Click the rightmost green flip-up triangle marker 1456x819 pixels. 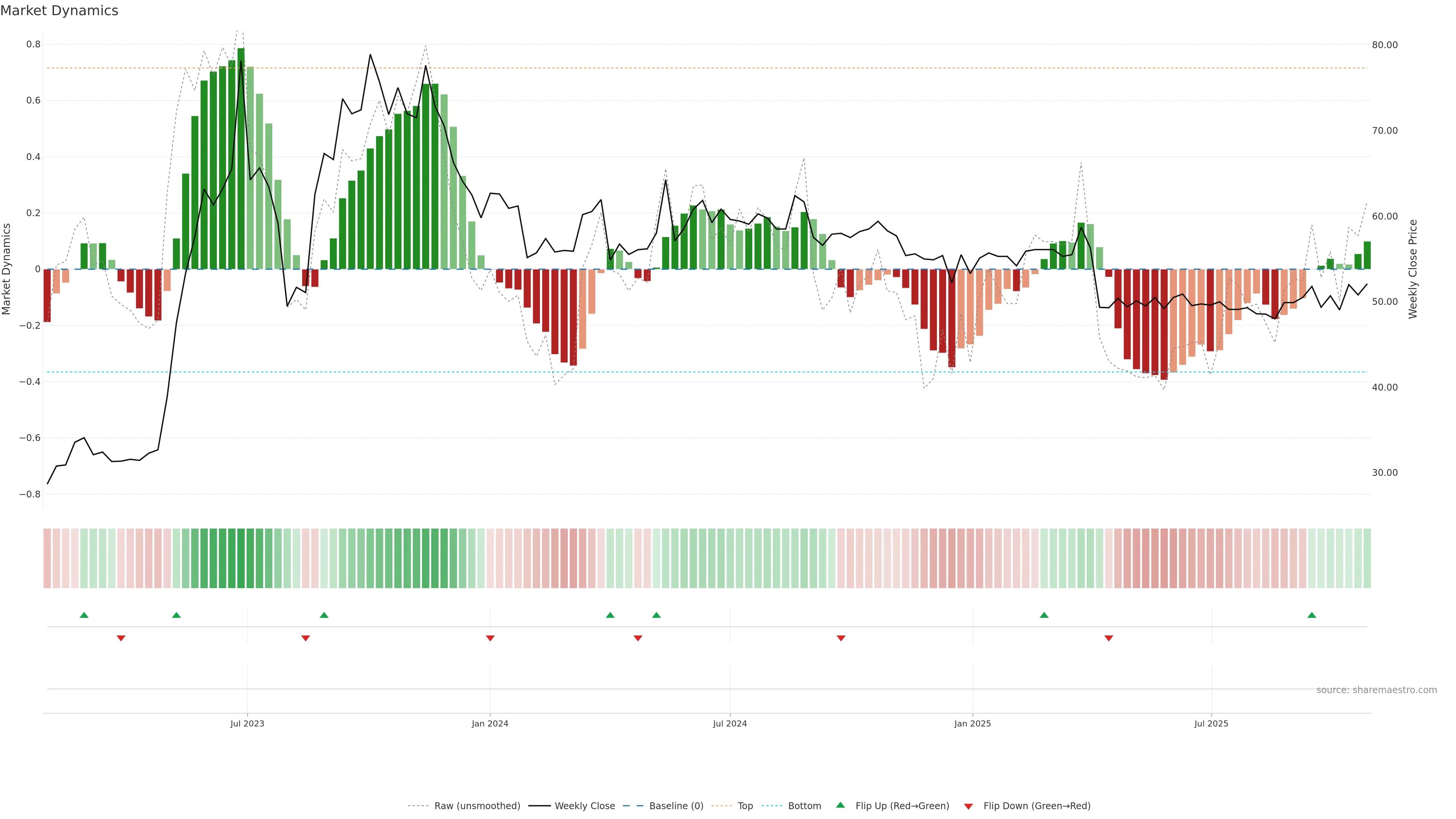(x=1312, y=615)
